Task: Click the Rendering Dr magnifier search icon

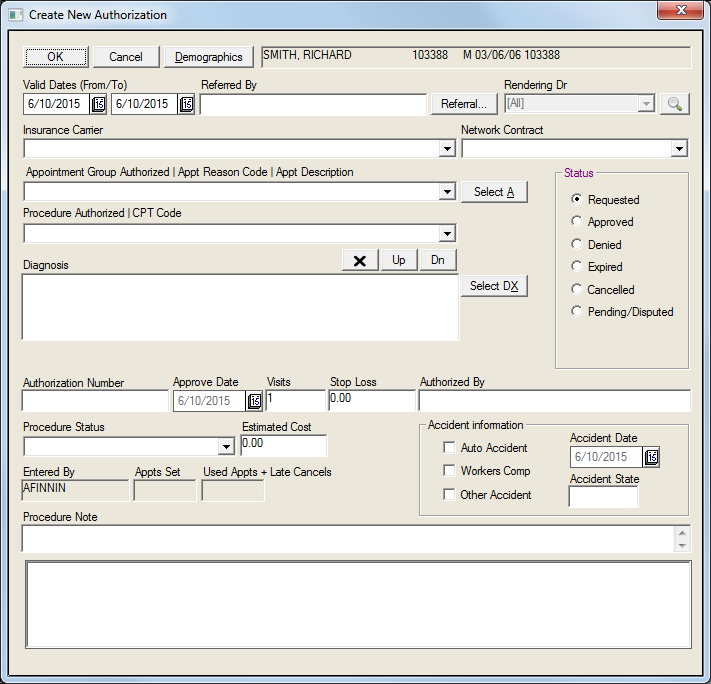Action: pyautogui.click(x=674, y=104)
